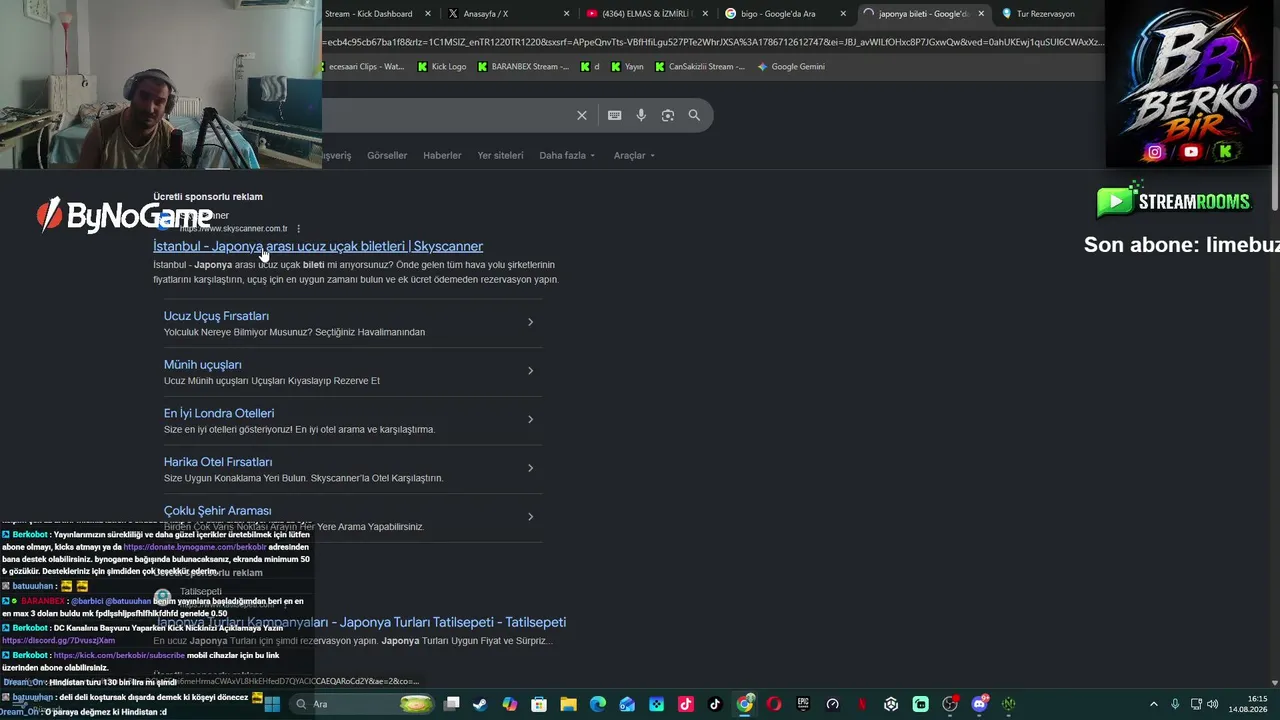This screenshot has width=1280, height=720.
Task: Open the discord.gg link in chat
Action: (58, 641)
